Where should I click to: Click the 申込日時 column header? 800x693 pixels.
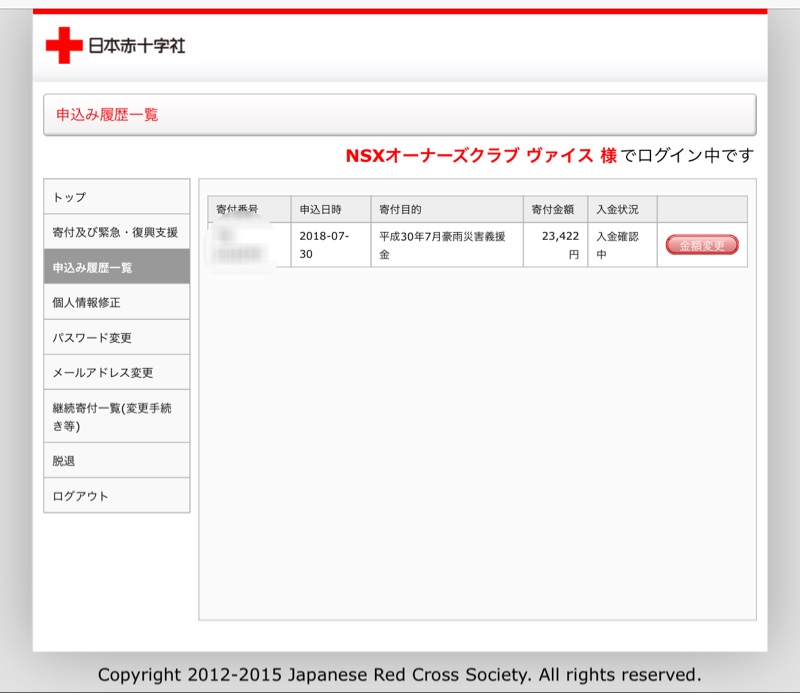coord(331,209)
